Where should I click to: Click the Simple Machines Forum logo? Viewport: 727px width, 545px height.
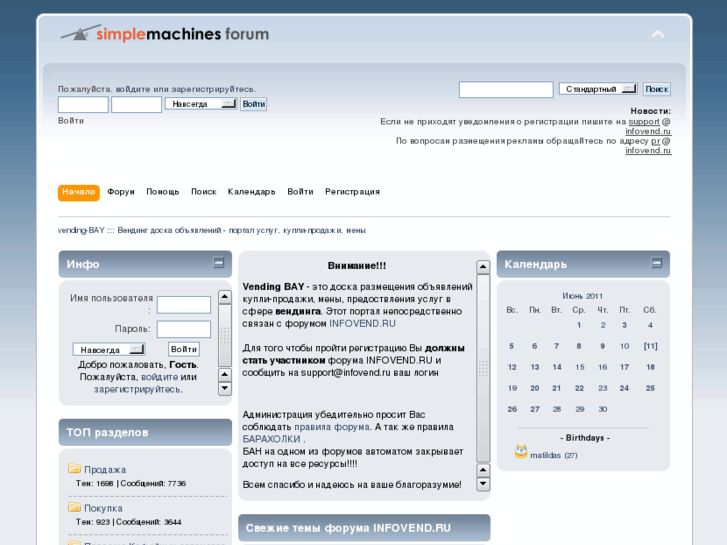pyautogui.click(x=165, y=34)
